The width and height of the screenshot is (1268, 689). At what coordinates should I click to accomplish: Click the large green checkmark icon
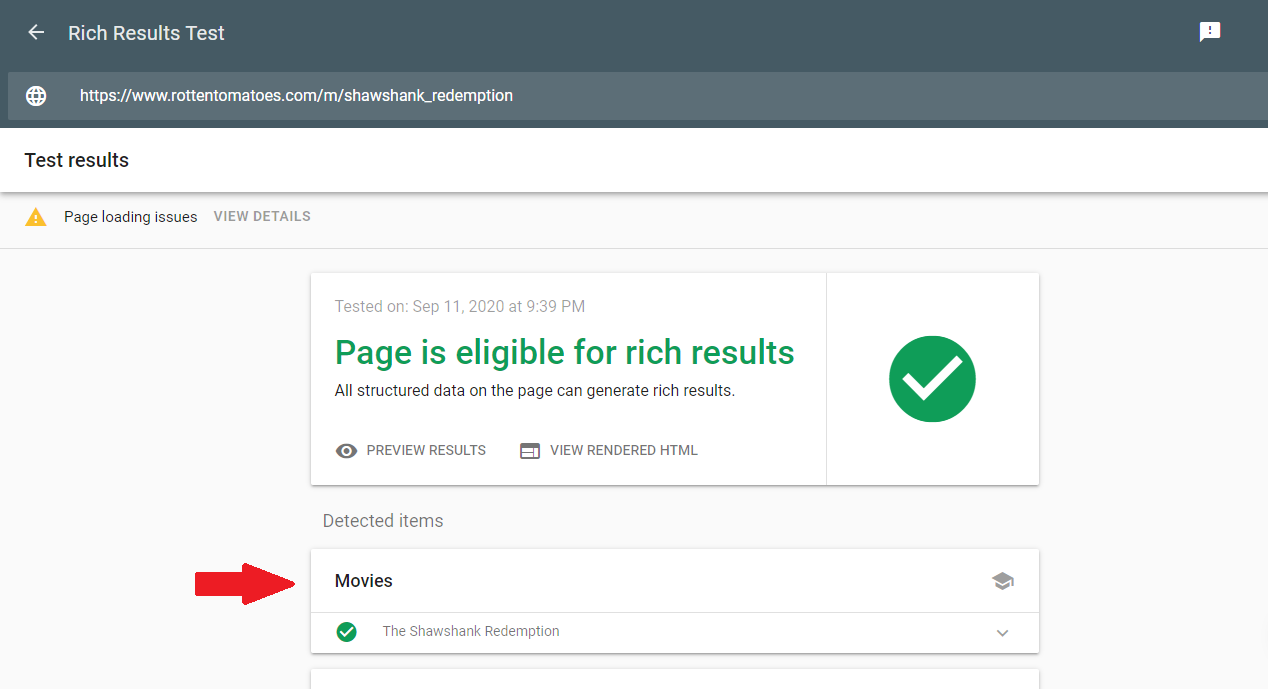click(x=932, y=379)
